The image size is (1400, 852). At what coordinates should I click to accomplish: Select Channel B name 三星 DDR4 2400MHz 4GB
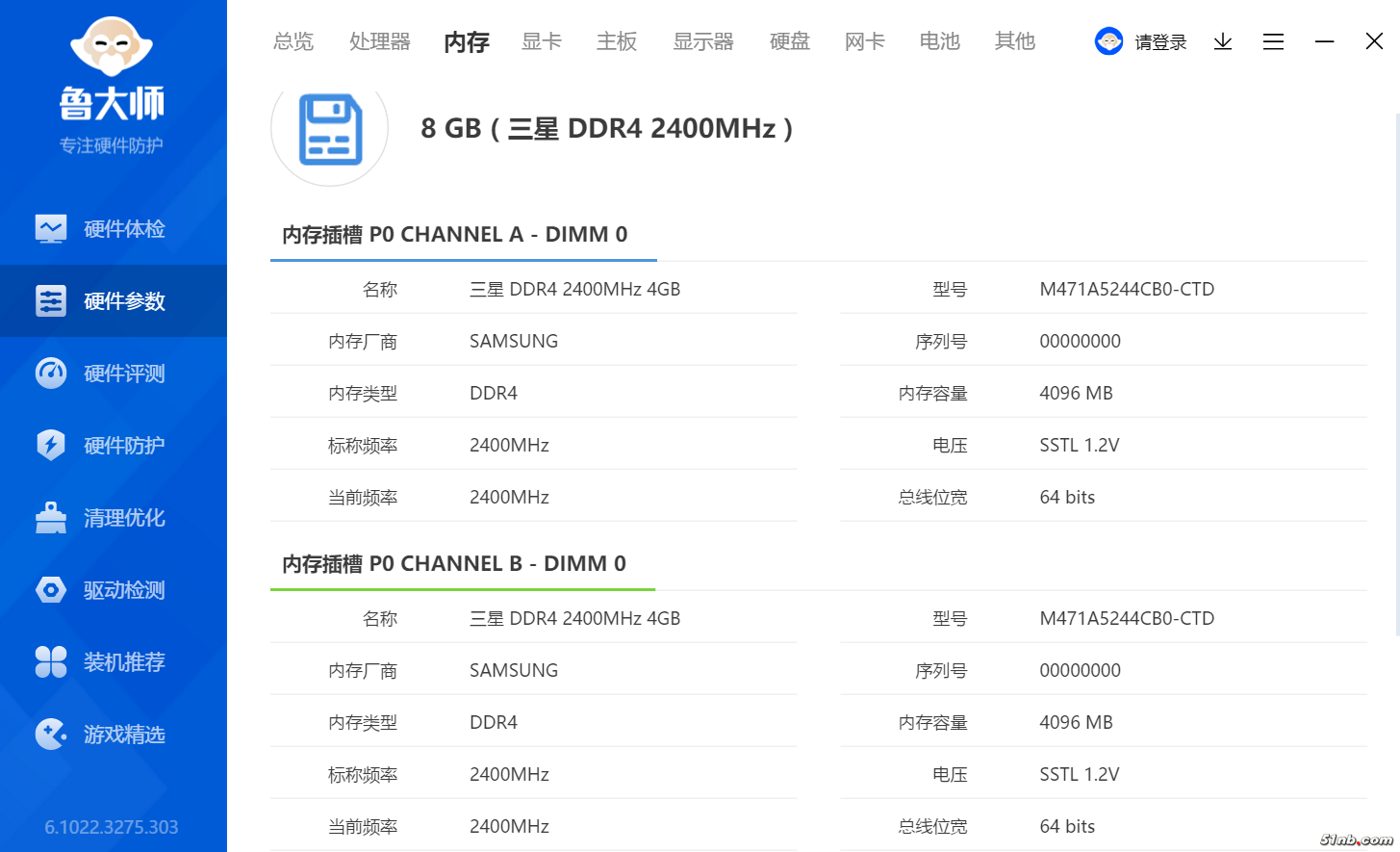pyautogui.click(x=574, y=618)
